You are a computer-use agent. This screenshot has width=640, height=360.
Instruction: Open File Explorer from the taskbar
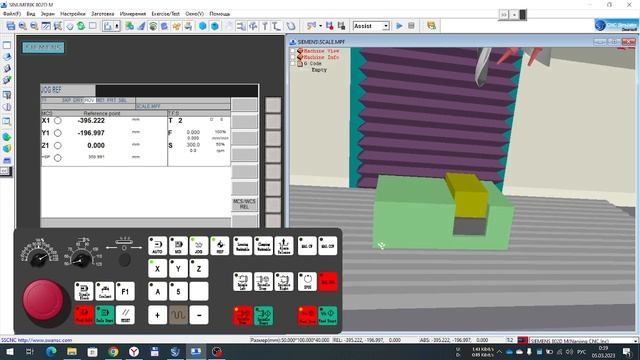click(72, 351)
